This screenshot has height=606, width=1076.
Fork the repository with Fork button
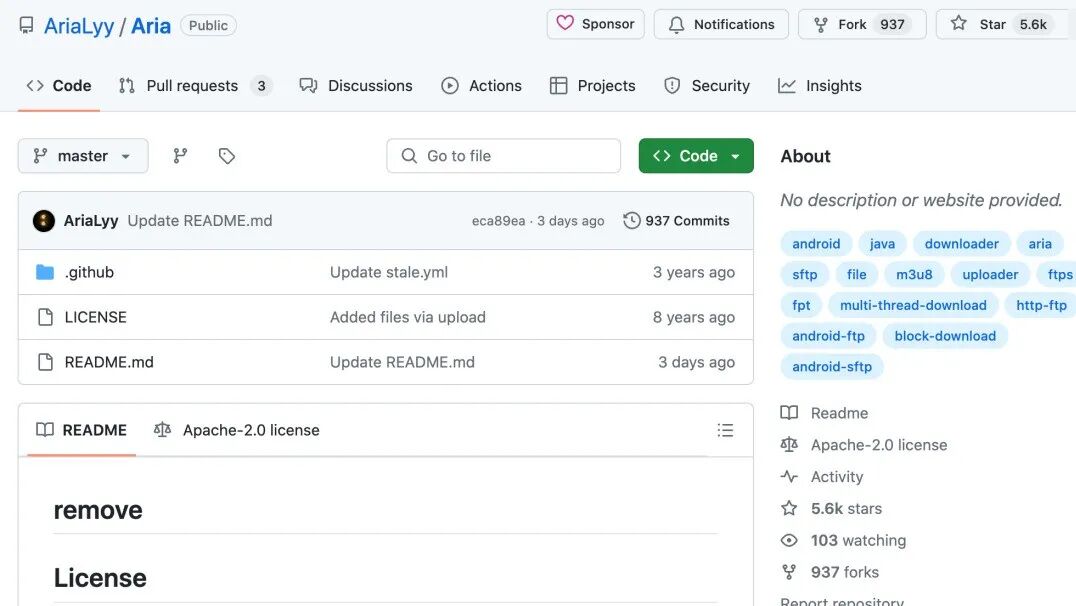(862, 24)
